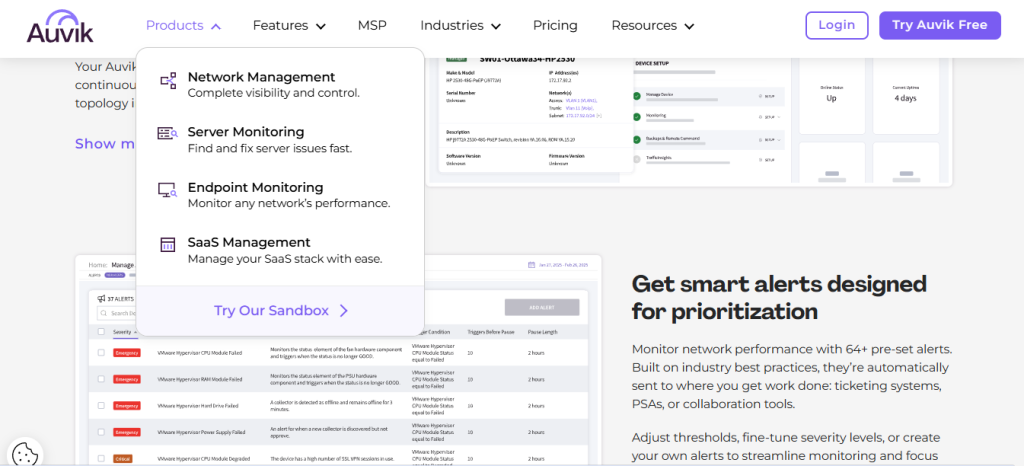Viewport: 1024px width, 466px height.
Task: Click the Setup gear in the TrafficInsights row
Action: pyautogui.click(x=761, y=159)
